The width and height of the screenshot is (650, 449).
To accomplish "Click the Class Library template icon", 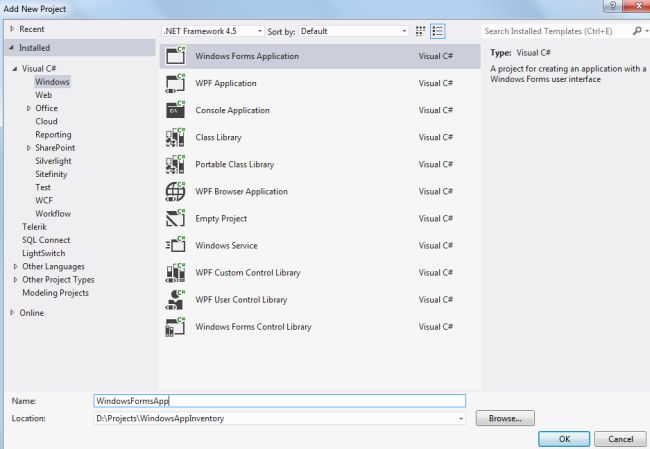I will click(x=175, y=137).
